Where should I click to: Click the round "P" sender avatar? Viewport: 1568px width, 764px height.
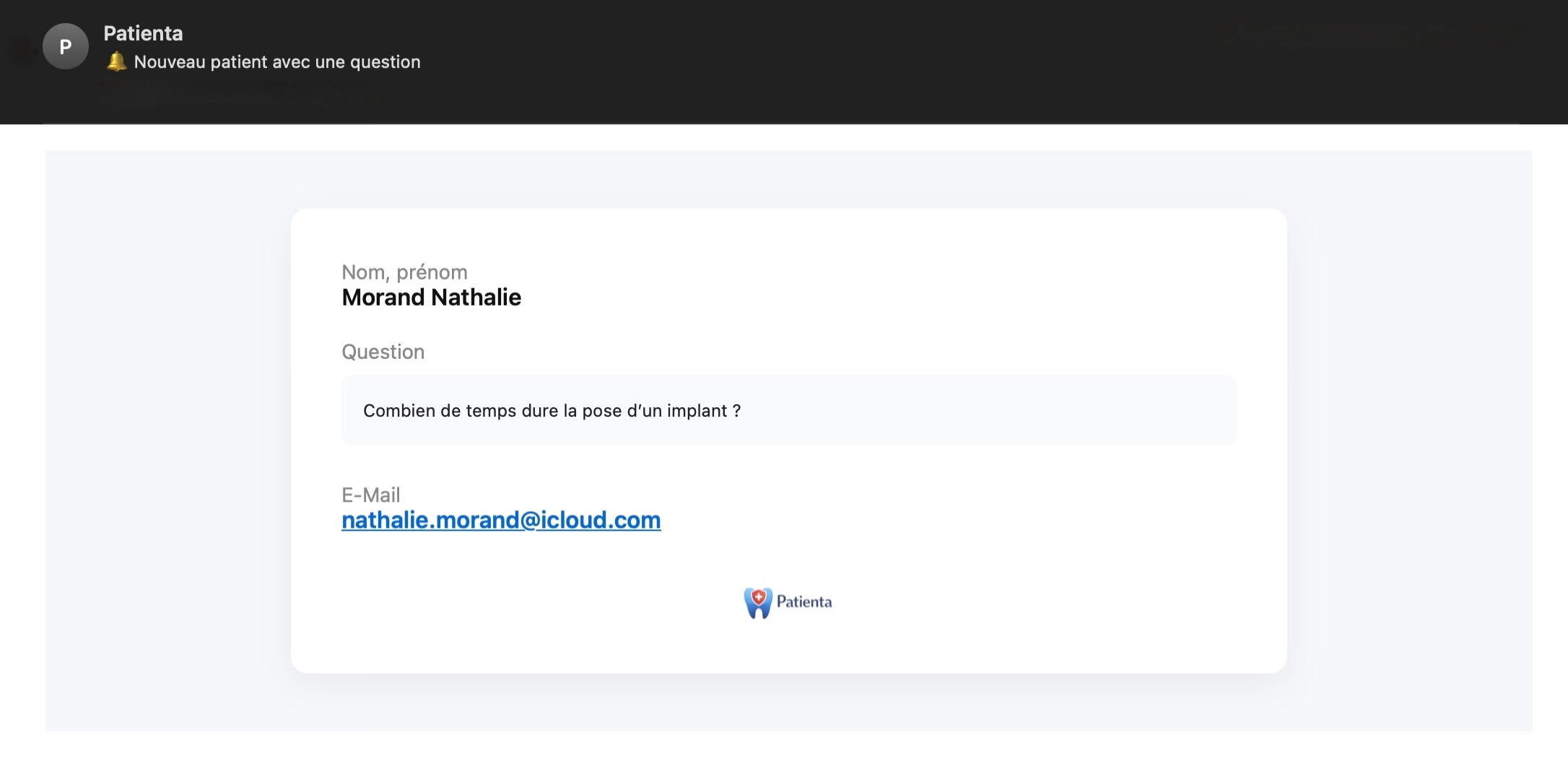pos(66,46)
